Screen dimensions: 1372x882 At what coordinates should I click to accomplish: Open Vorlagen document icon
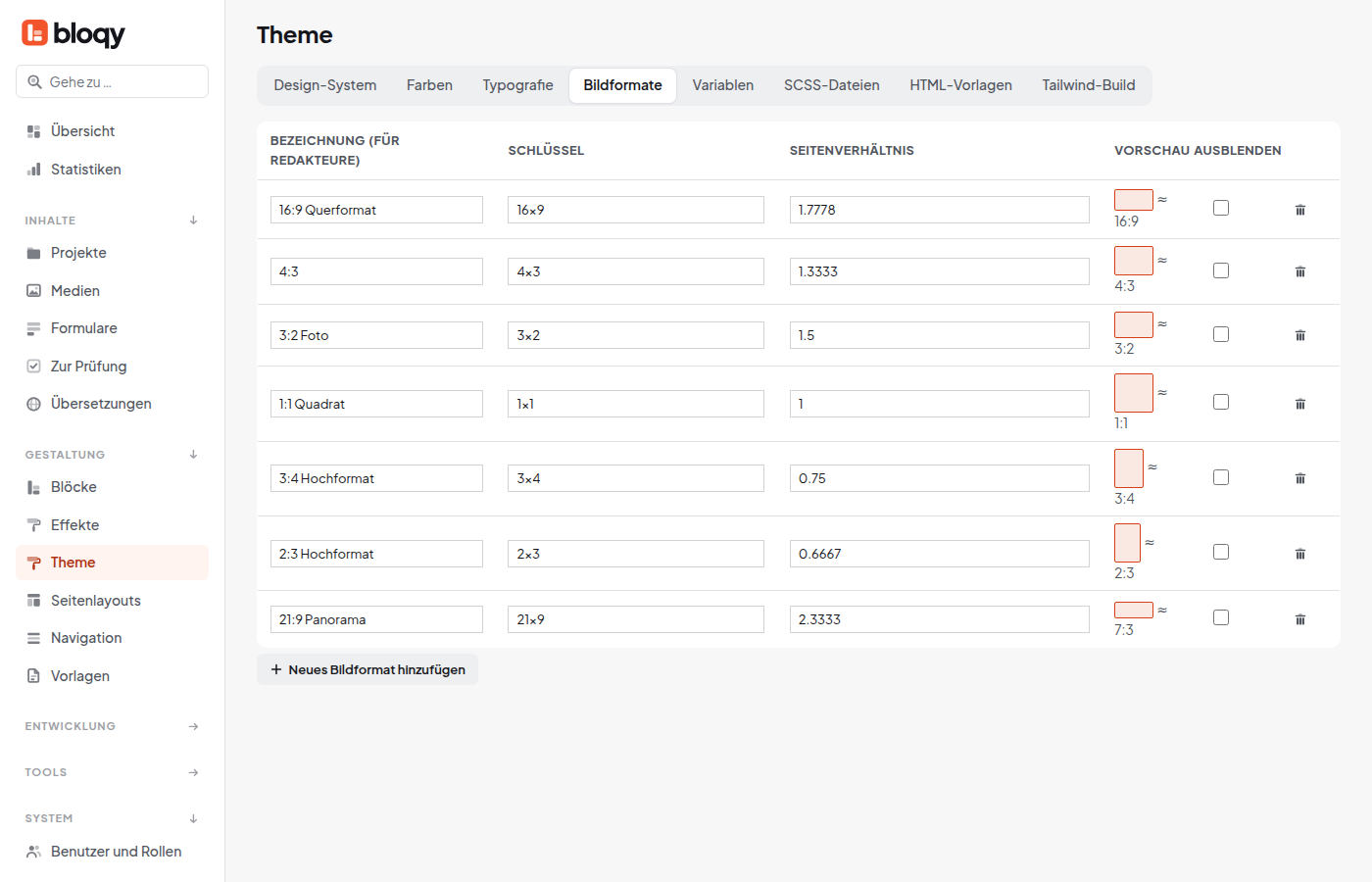(33, 676)
